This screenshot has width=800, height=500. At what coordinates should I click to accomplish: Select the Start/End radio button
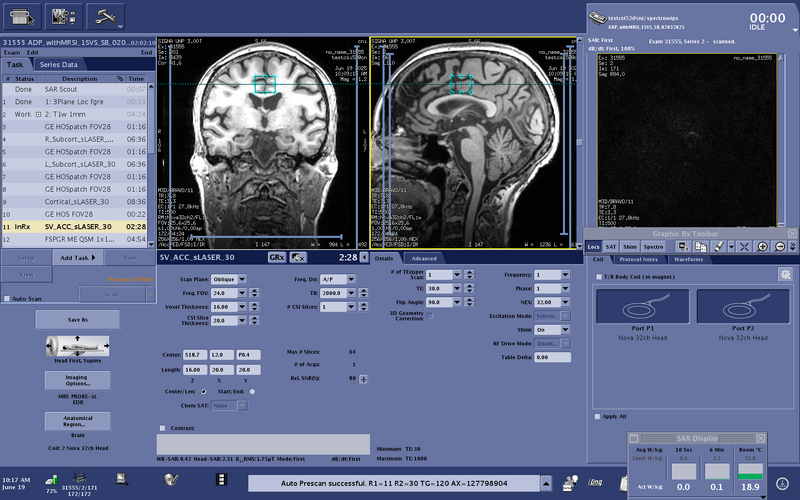click(x=252, y=391)
